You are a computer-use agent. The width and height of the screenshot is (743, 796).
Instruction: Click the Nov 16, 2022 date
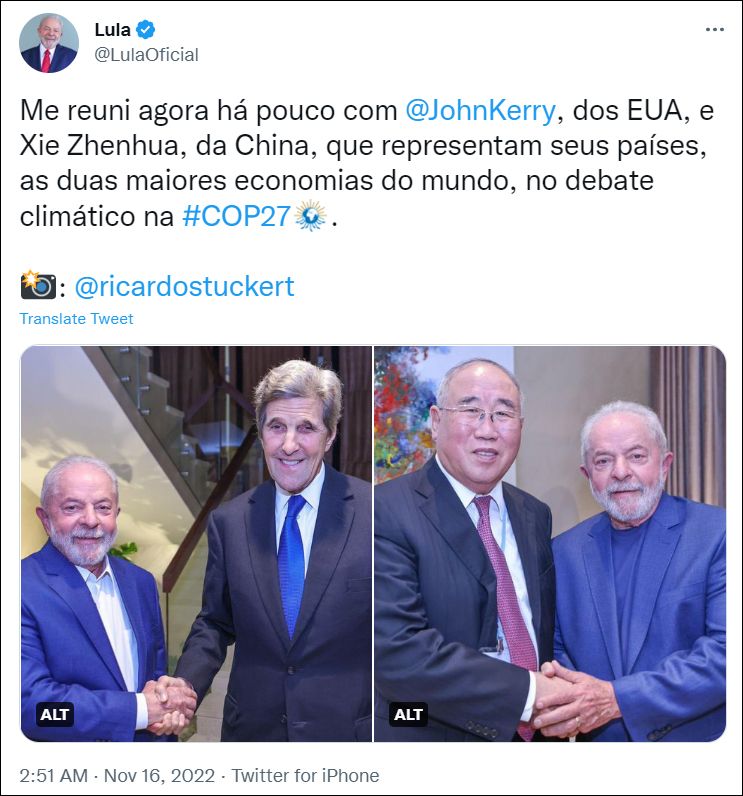[x=159, y=776]
